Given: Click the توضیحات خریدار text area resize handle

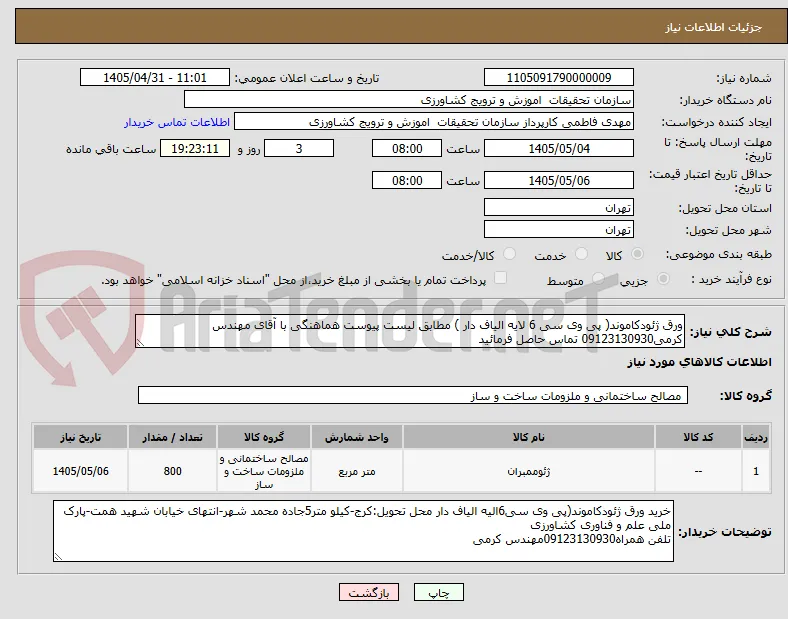Looking at the screenshot, I should coord(58,557).
